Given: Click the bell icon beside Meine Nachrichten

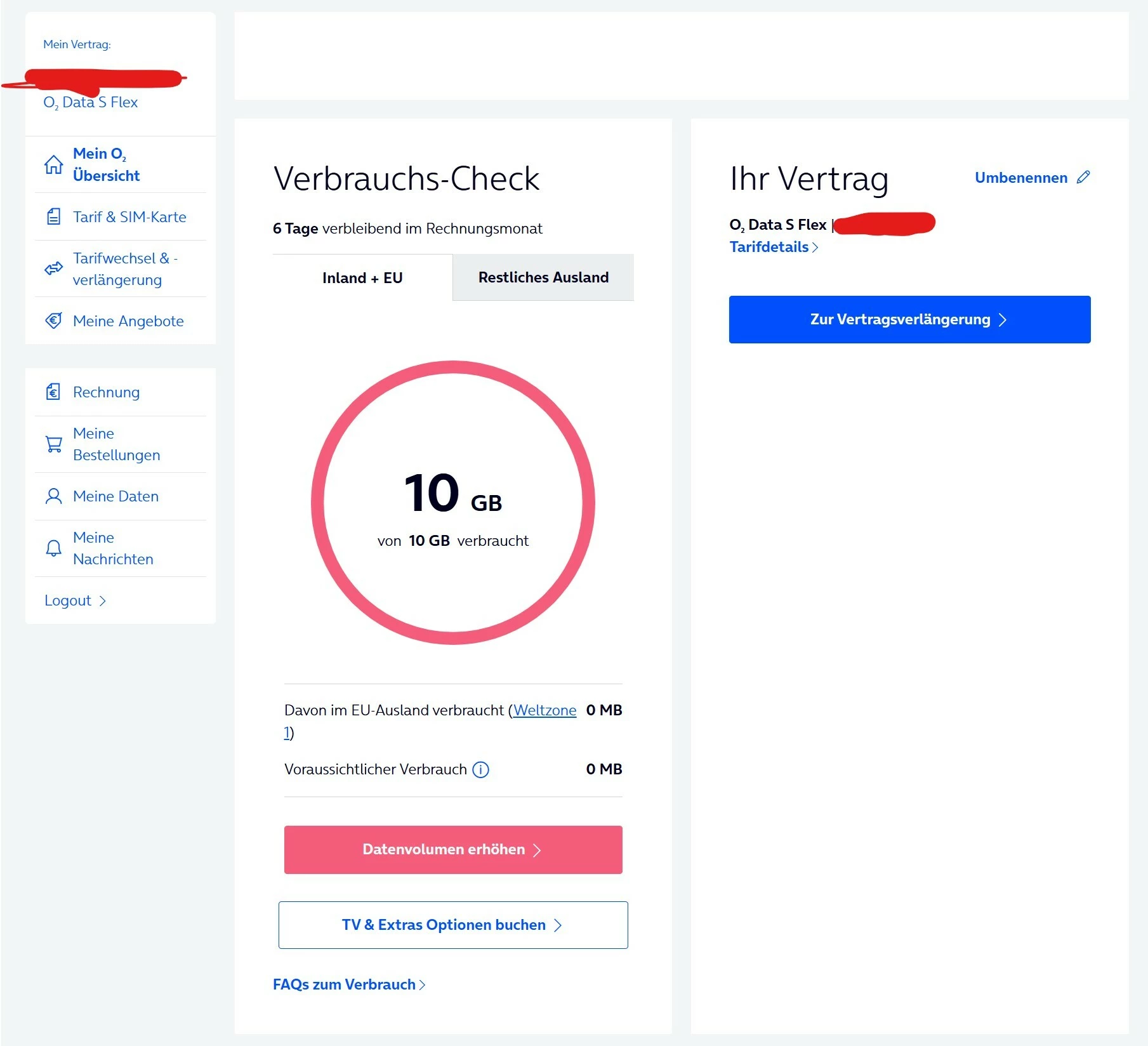Looking at the screenshot, I should coord(54,548).
